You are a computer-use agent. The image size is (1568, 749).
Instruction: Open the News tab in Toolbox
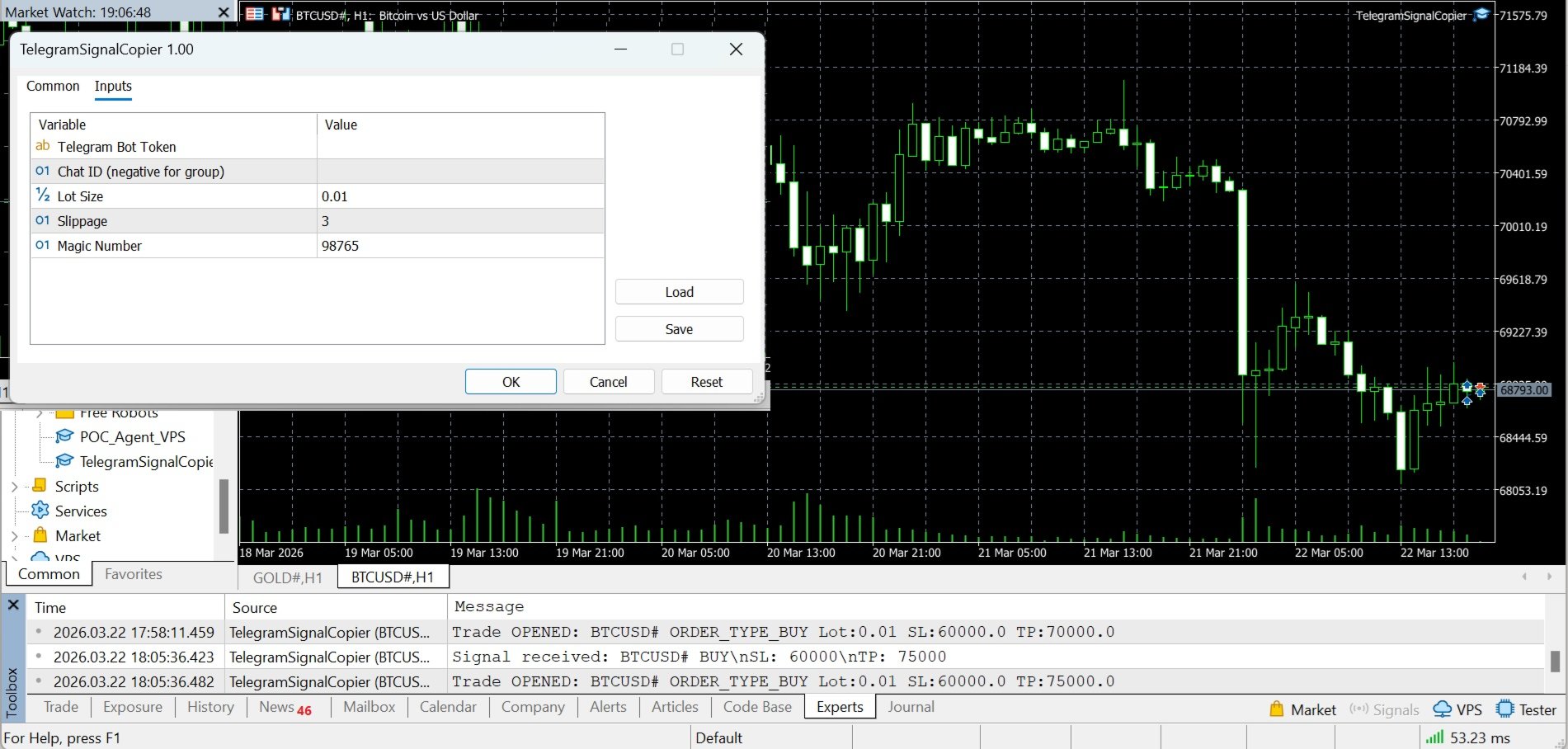285,707
